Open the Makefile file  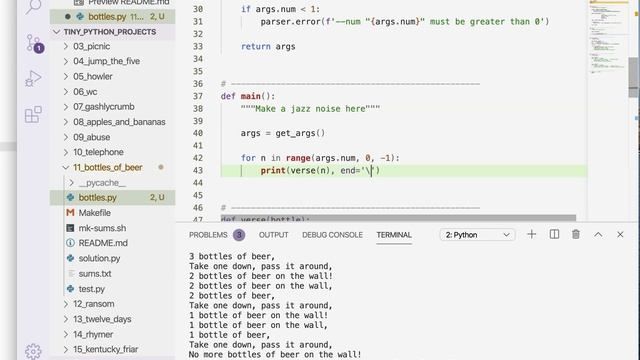(x=94, y=213)
